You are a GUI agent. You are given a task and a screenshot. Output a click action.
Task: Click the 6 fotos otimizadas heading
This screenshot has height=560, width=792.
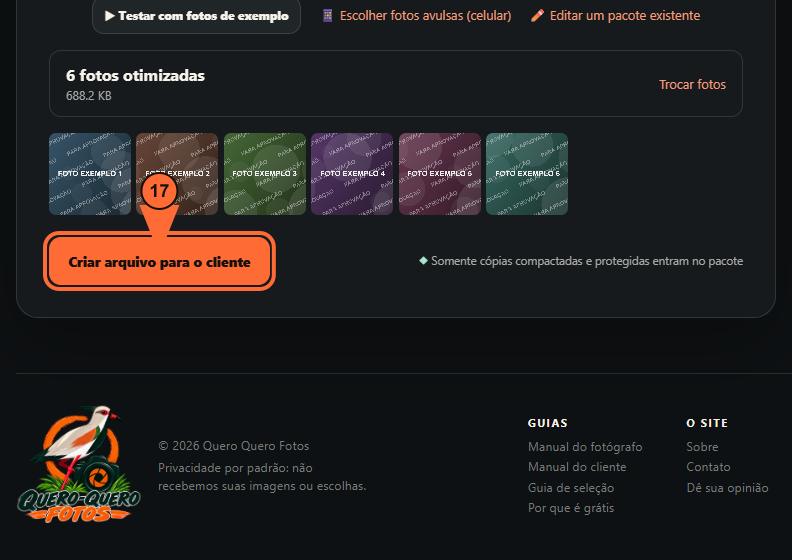pyautogui.click(x=135, y=76)
